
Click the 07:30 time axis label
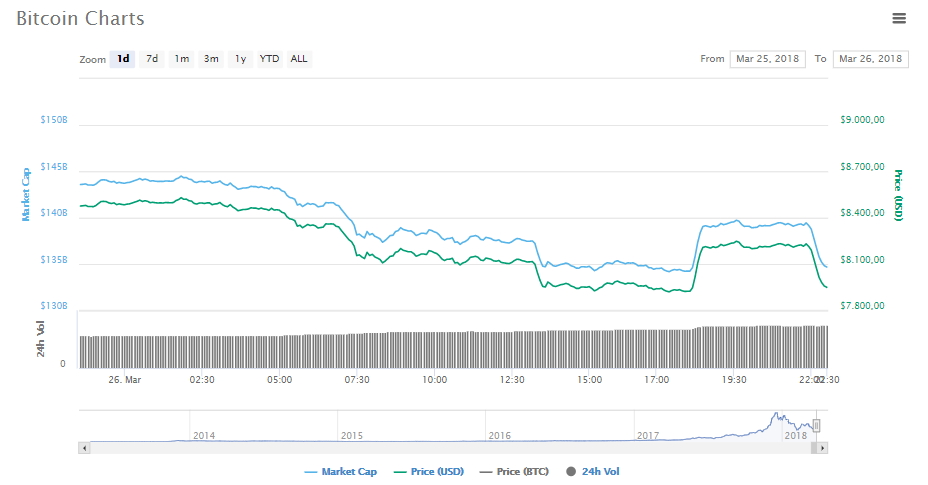click(x=357, y=380)
